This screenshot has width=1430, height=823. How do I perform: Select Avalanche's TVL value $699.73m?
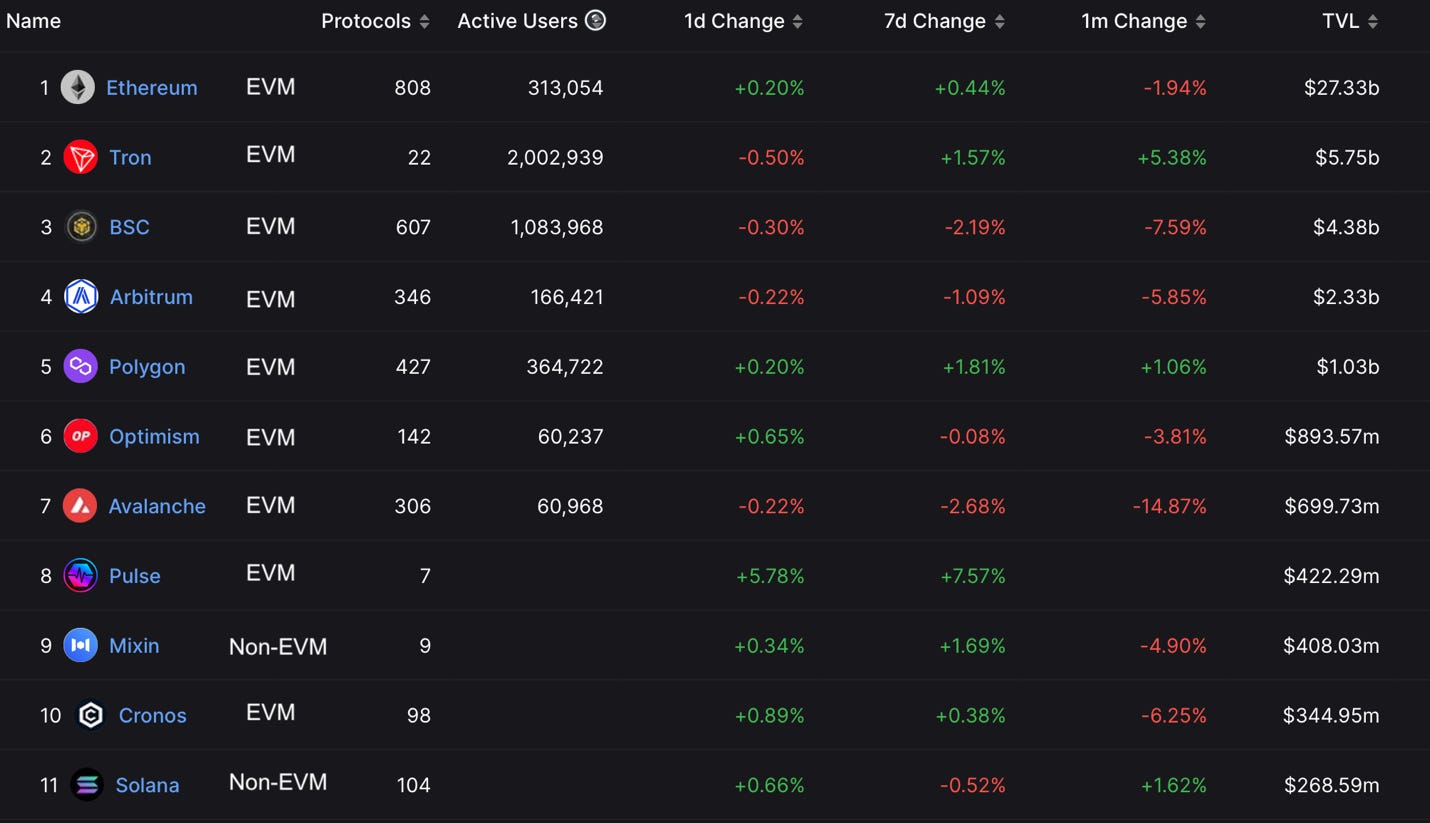(1332, 506)
